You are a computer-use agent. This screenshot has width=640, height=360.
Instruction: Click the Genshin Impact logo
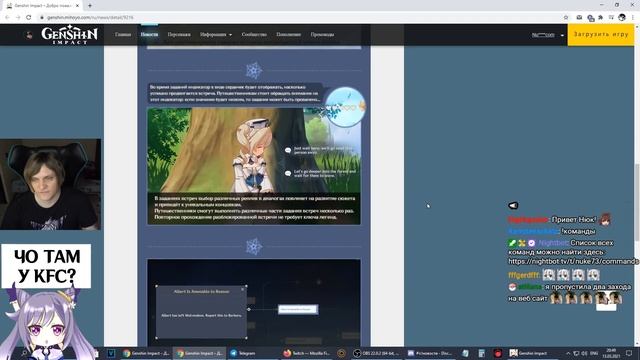[69, 35]
